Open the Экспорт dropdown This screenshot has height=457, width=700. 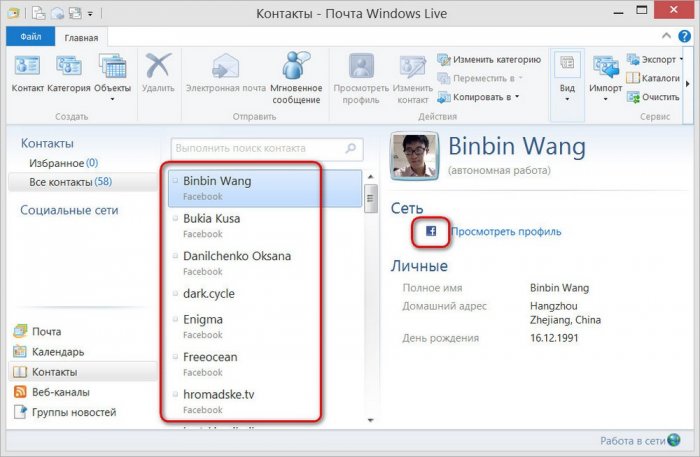point(654,59)
